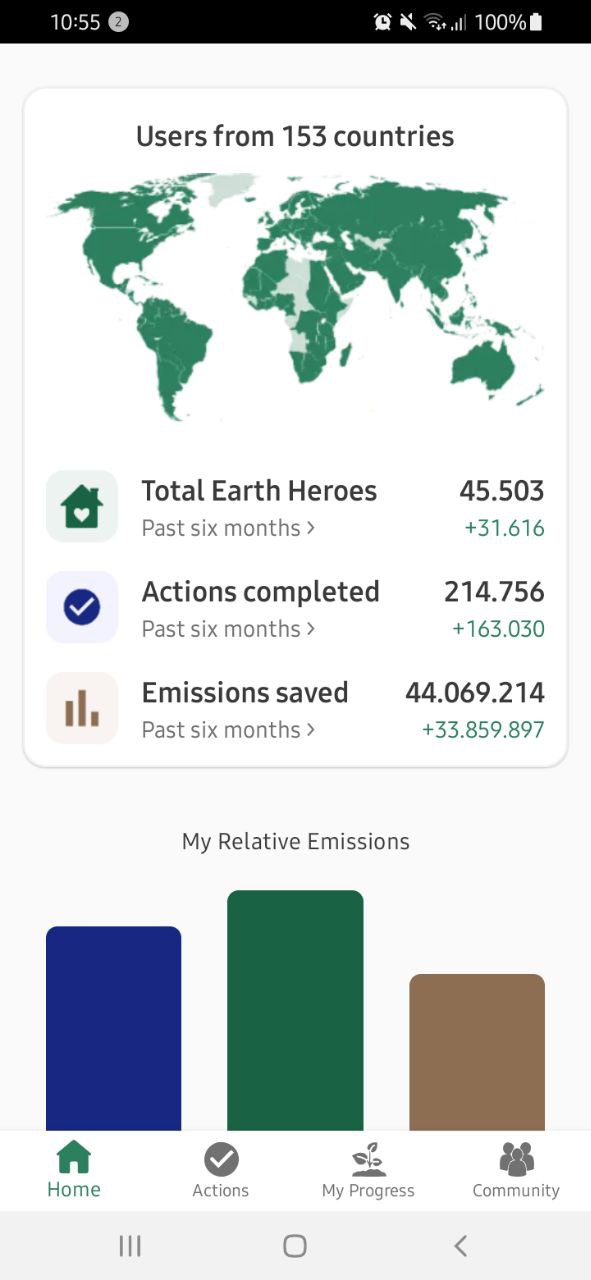The image size is (591, 1280).
Task: Tap the Total Earth Heroes title
Action: pyautogui.click(x=259, y=491)
